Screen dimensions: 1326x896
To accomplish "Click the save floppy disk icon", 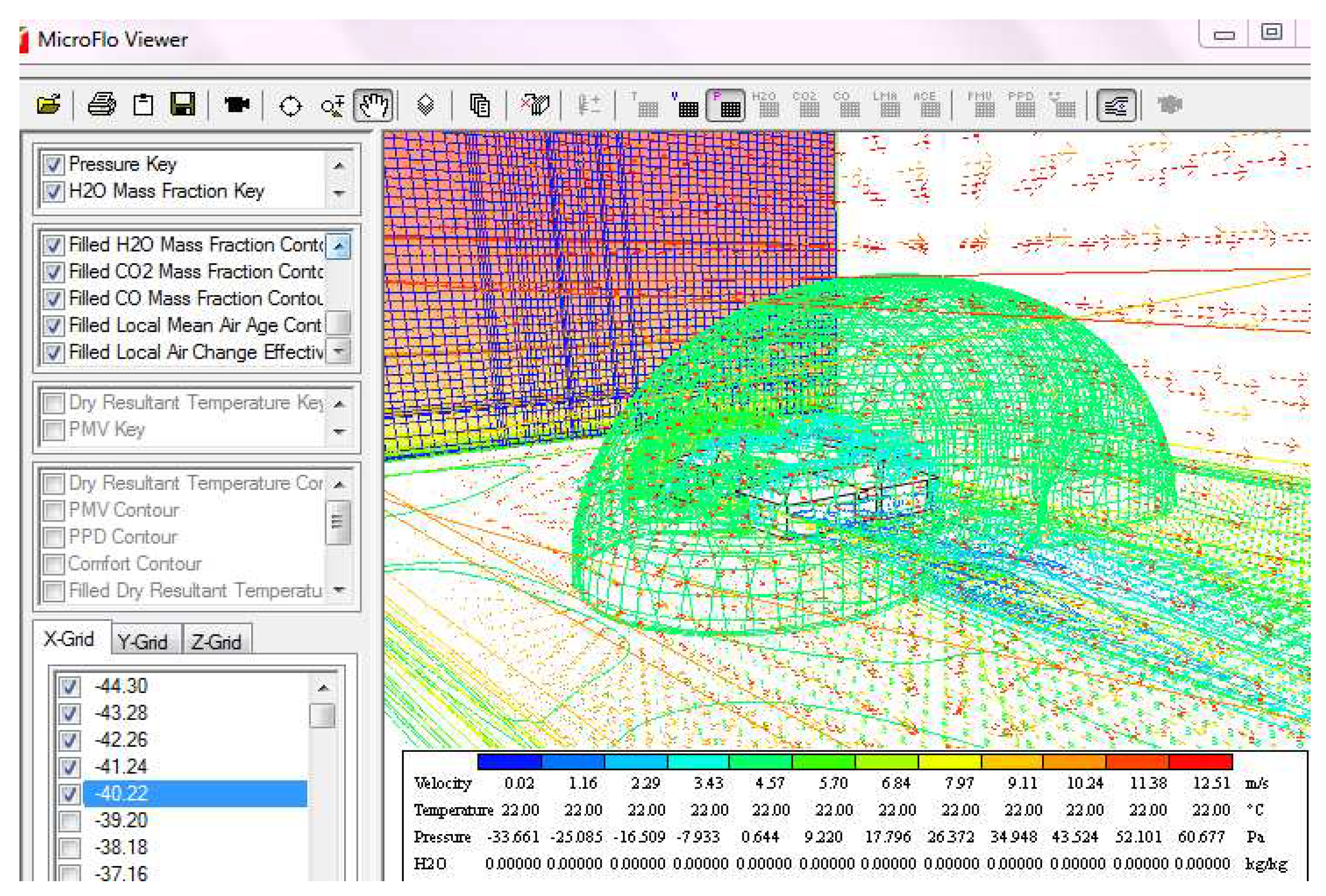I will 183,105.
